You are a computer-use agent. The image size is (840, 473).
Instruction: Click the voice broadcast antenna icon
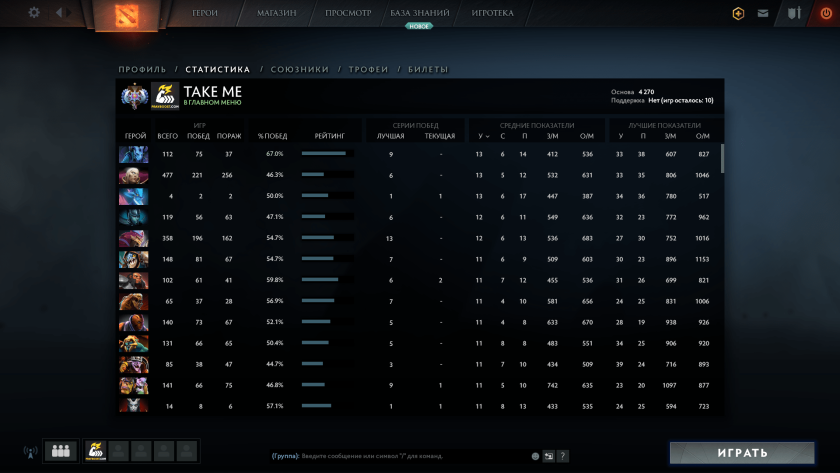(x=31, y=452)
